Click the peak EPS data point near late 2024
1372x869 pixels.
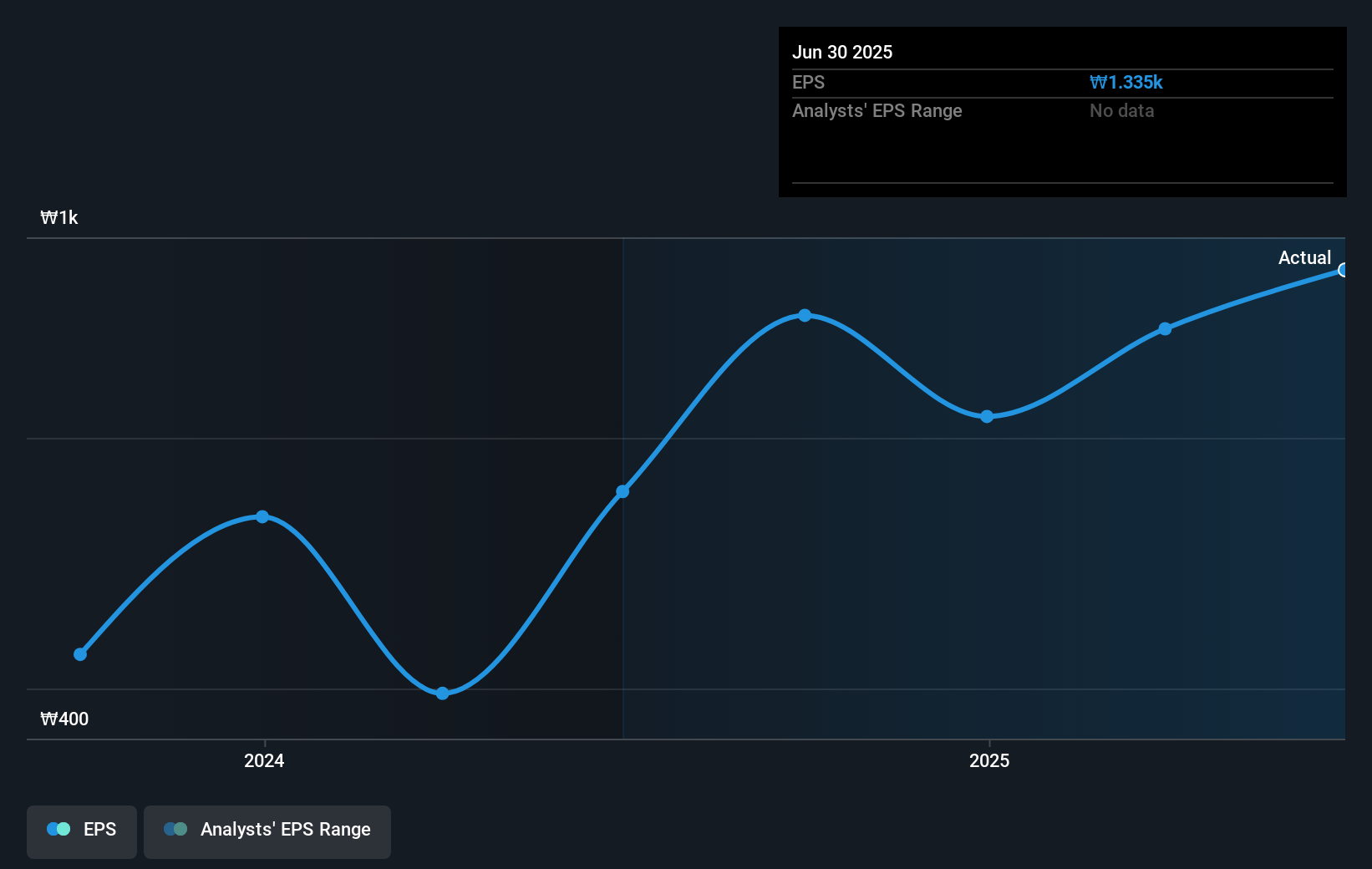(x=804, y=315)
